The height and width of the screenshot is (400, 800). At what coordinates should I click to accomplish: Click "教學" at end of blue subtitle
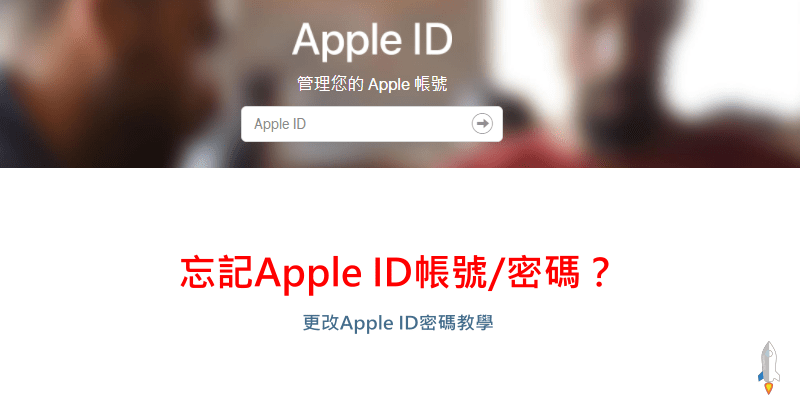[x=474, y=323]
